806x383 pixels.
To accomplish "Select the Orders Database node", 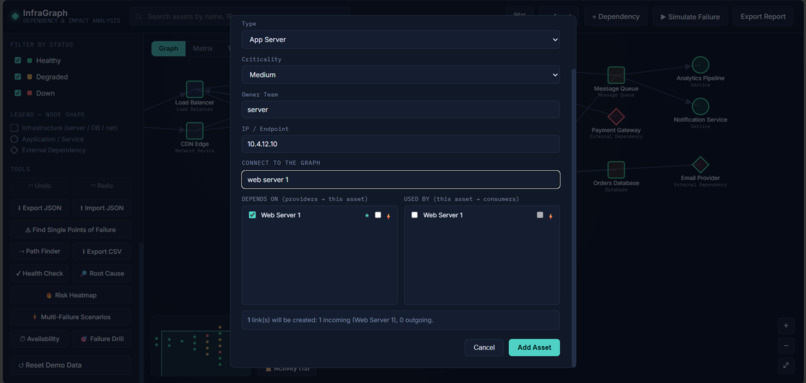I will point(616,170).
